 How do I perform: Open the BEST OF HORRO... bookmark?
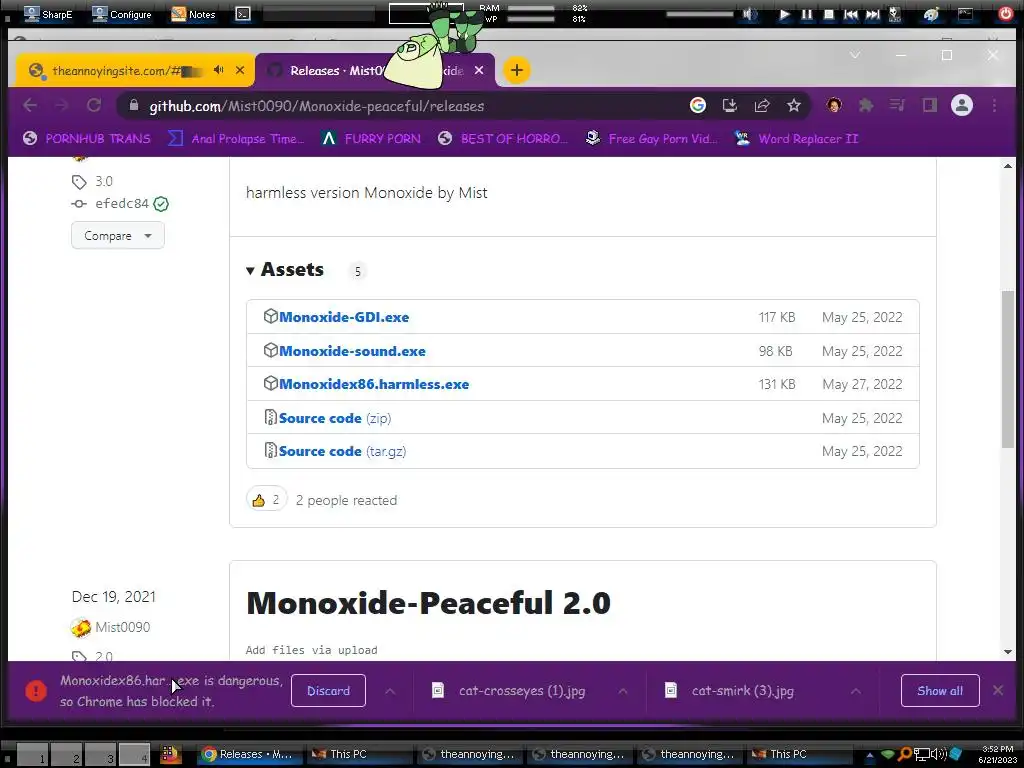503,138
